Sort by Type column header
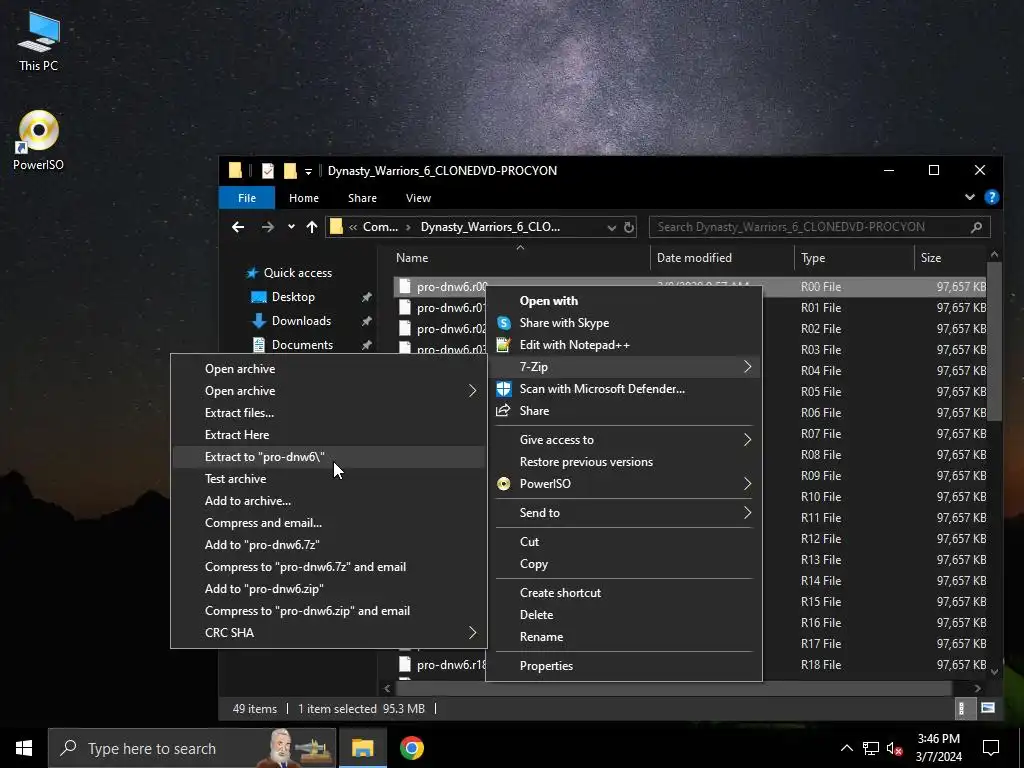Screen dimensions: 1024x768 pyautogui.click(x=854, y=258)
